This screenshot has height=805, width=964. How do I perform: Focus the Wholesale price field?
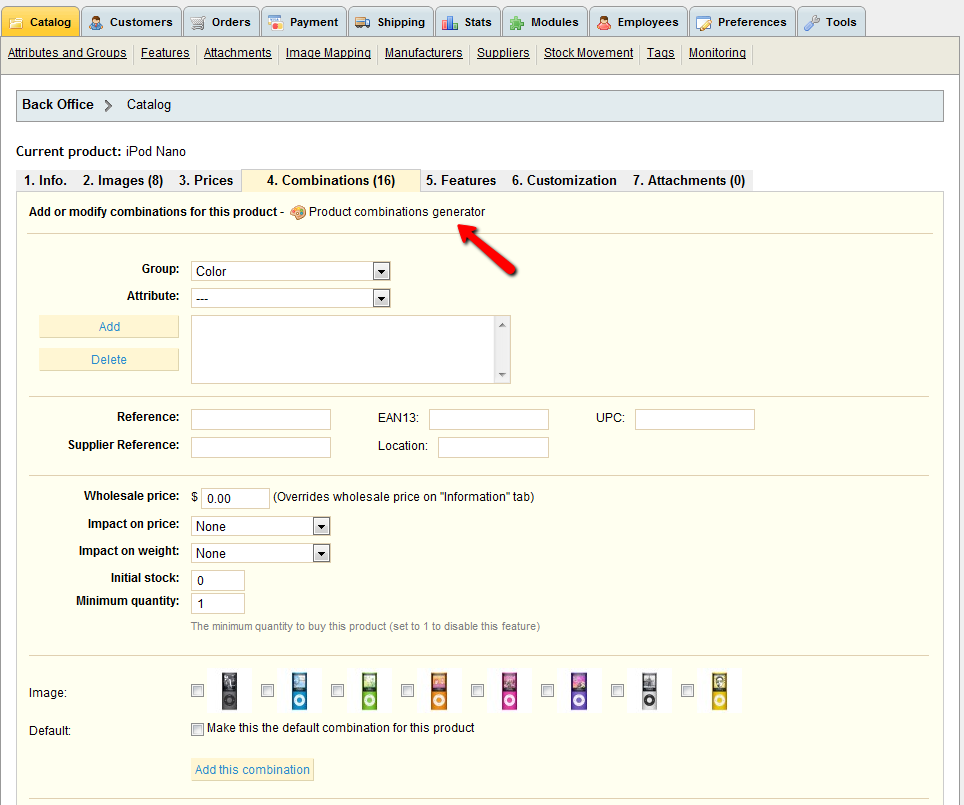(x=235, y=499)
